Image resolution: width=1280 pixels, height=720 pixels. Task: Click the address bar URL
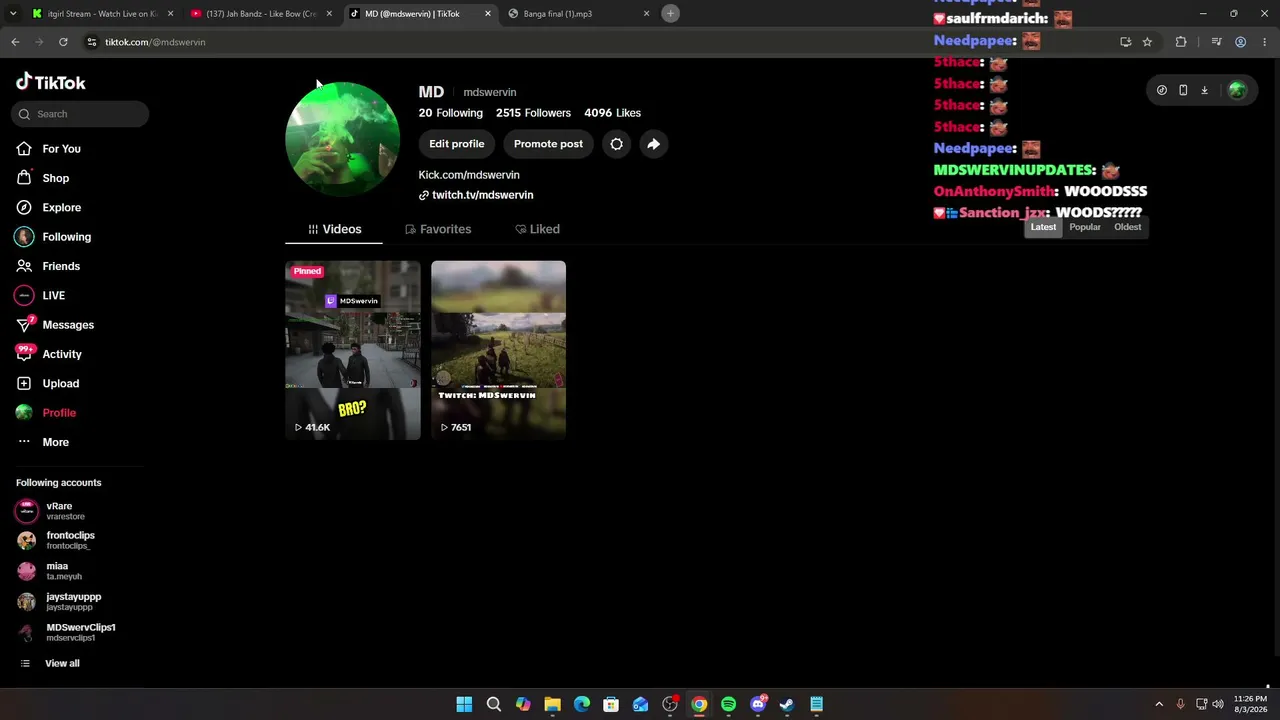(155, 42)
